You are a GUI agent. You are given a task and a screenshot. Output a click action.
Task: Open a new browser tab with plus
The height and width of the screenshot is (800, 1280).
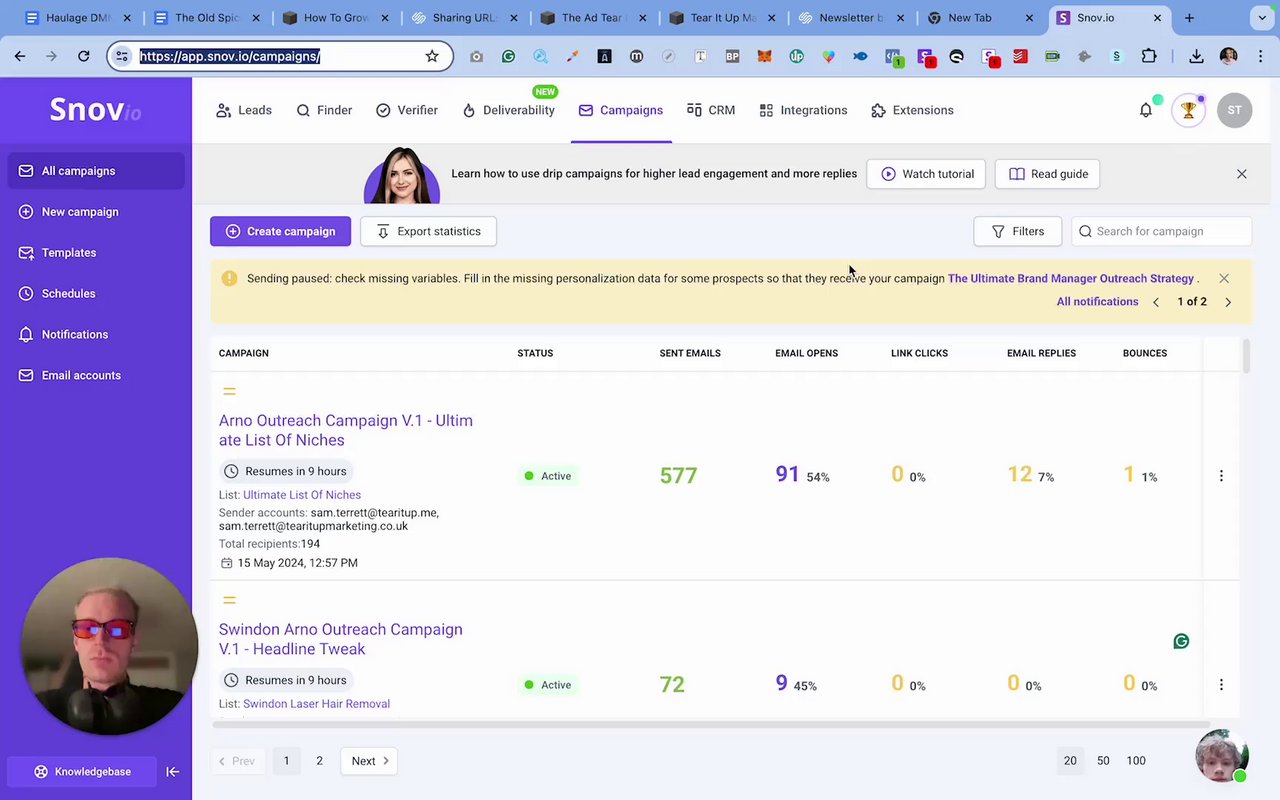1189,18
